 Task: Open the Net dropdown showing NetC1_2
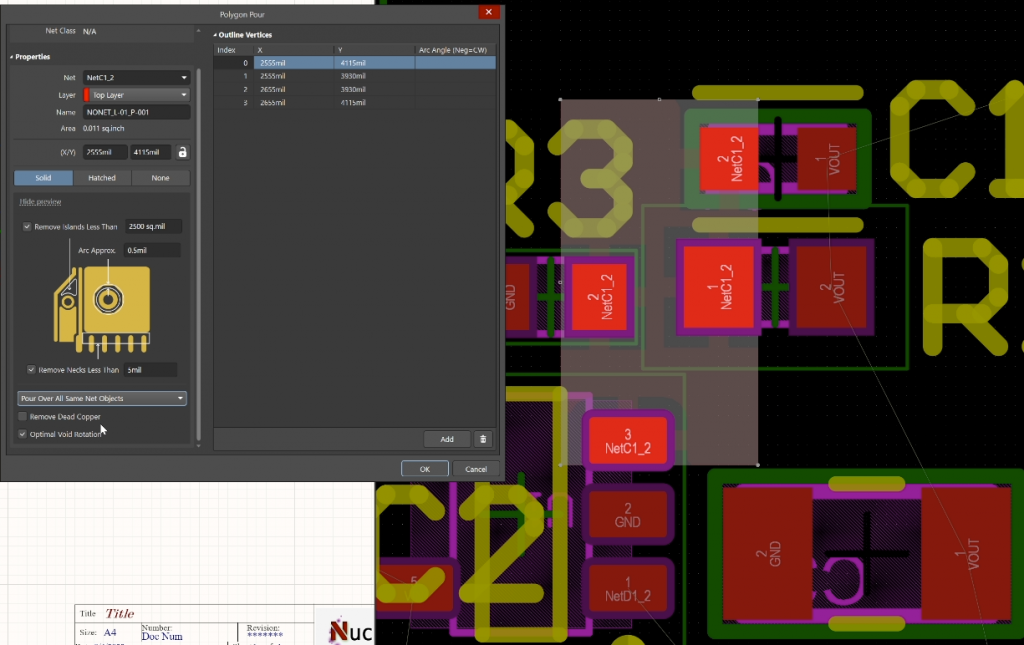136,77
